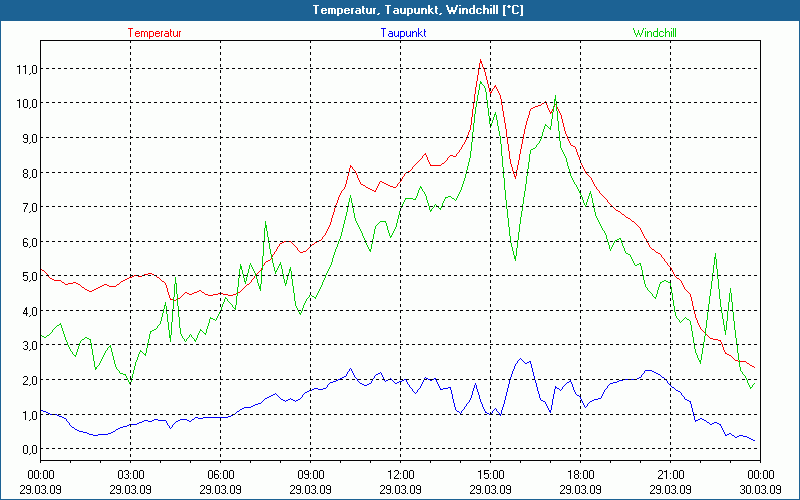
Task: Select the 5,0 y-axis label
Action: (29, 276)
